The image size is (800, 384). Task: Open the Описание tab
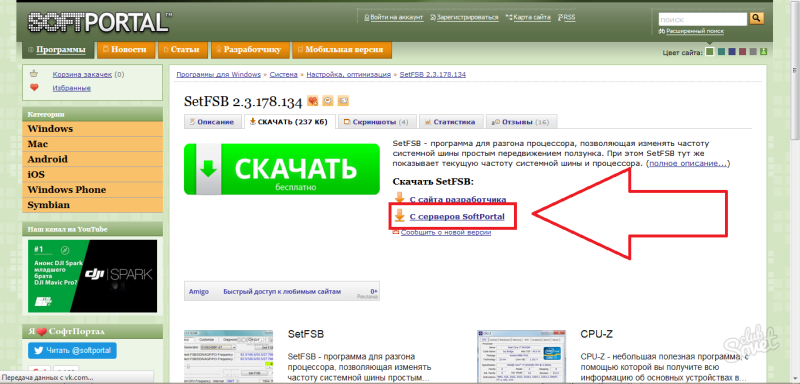click(212, 122)
